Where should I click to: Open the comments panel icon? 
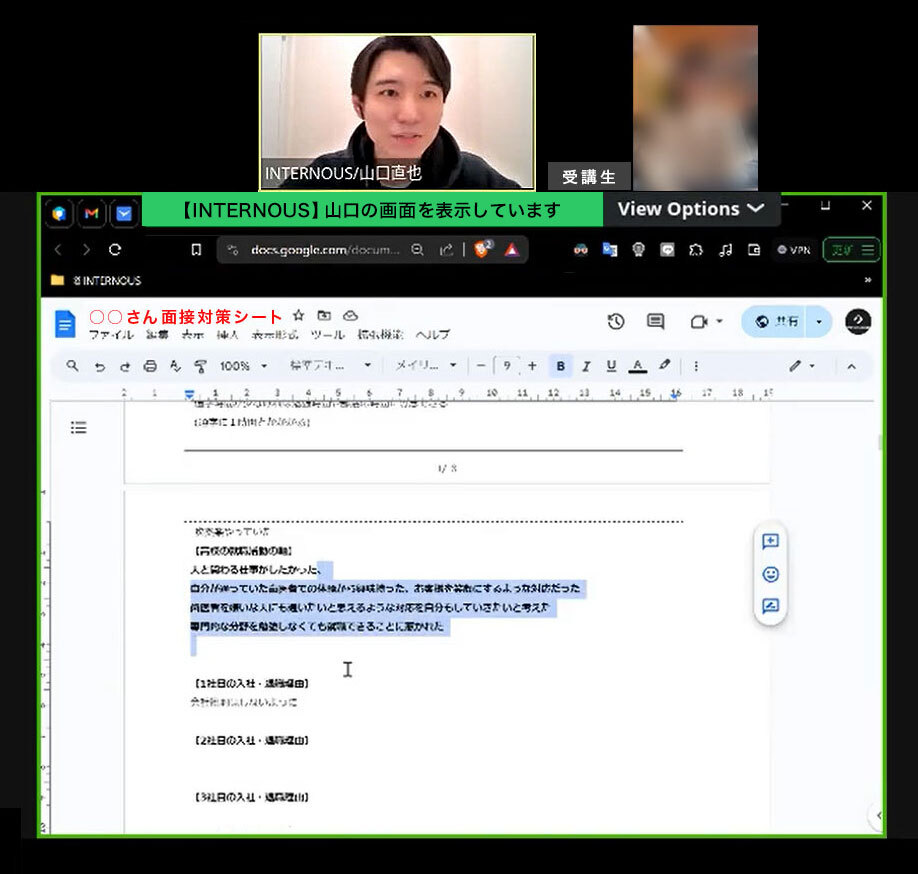(655, 321)
